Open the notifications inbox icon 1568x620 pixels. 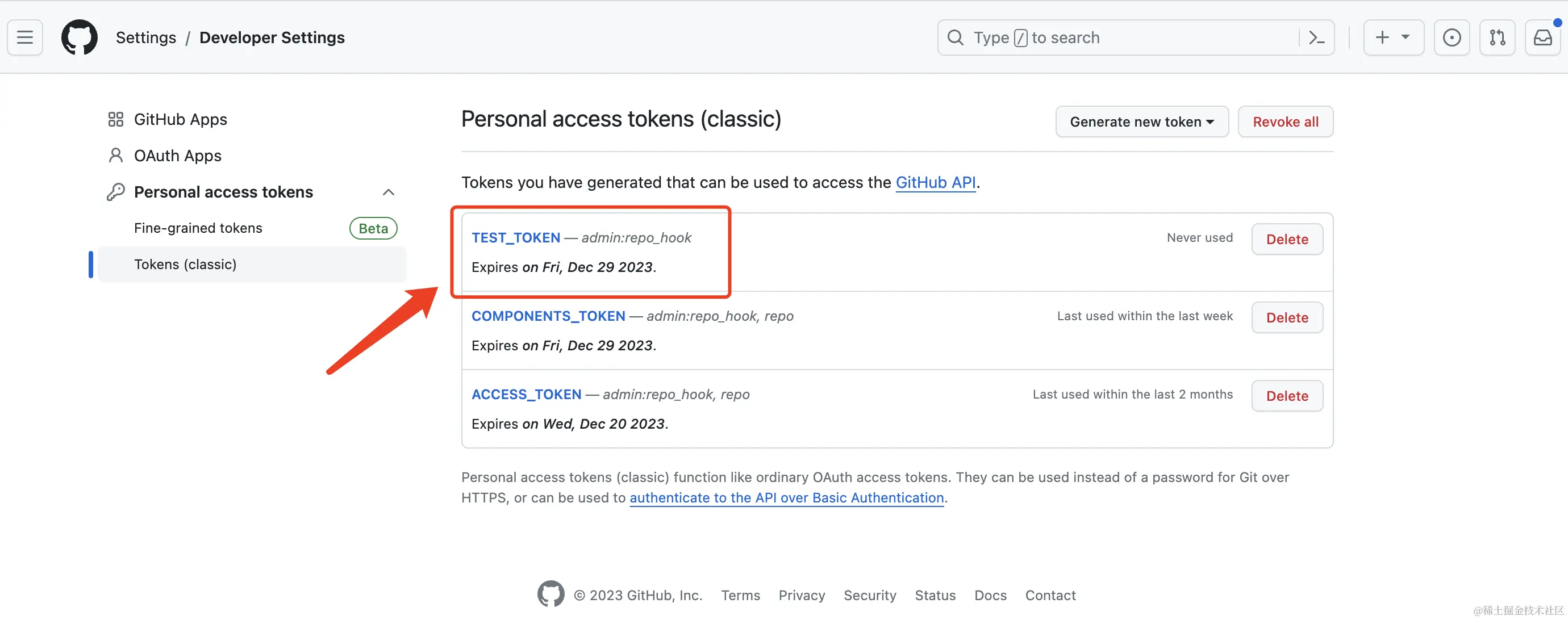click(x=1543, y=37)
